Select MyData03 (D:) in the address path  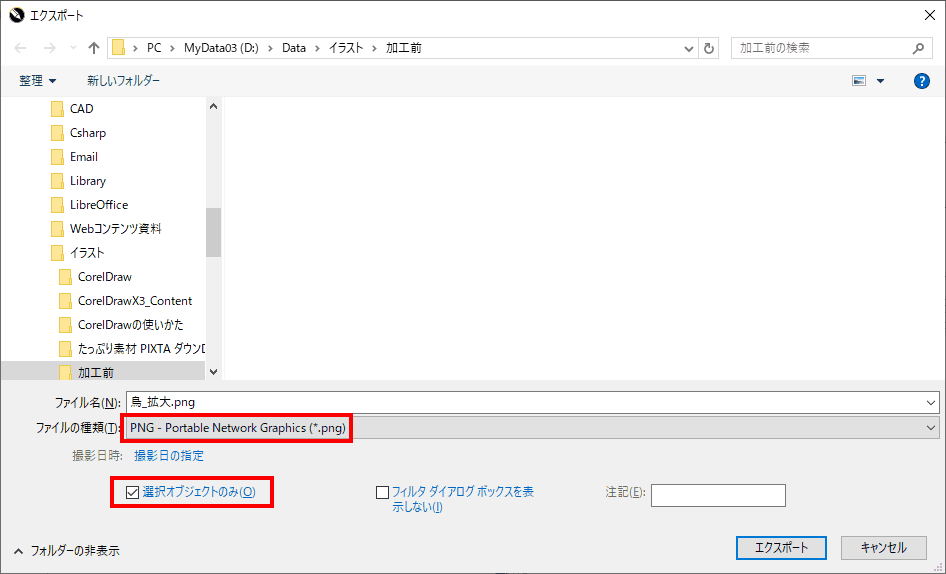221,48
